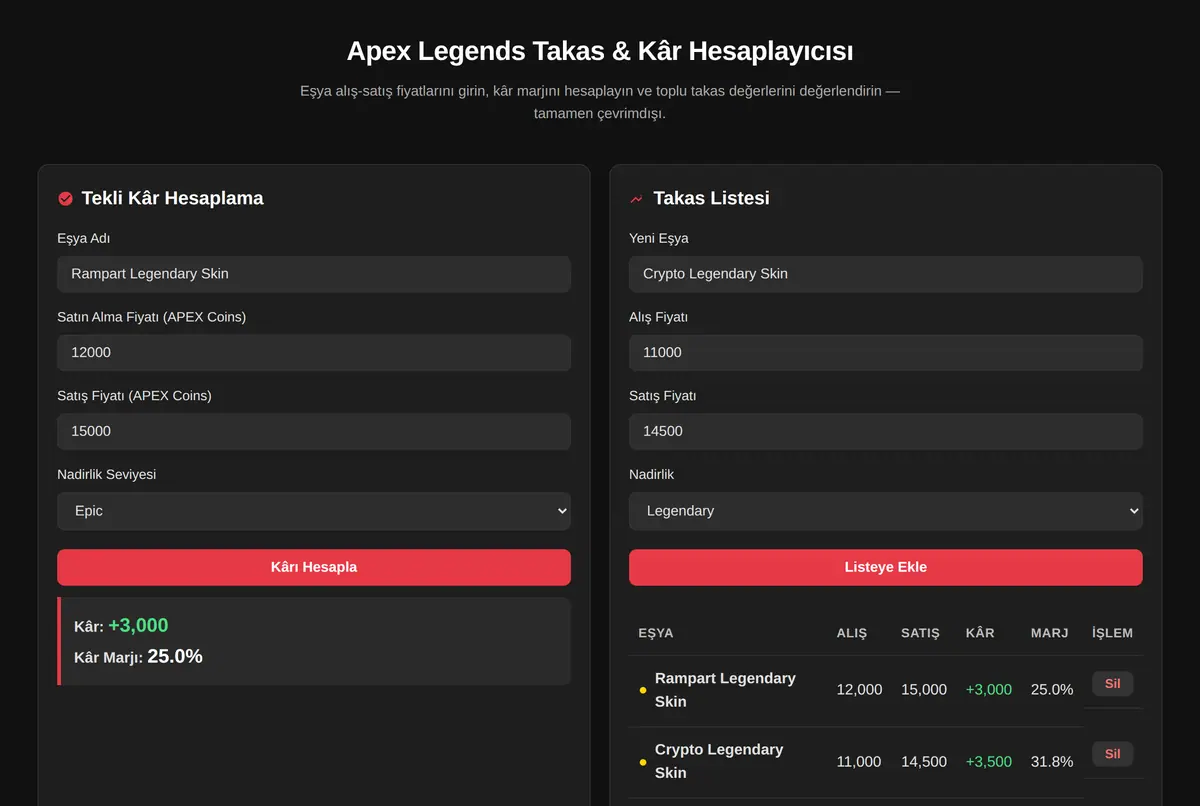Click the EŞYA column header
Viewport: 1200px width, 806px height.
(x=656, y=633)
